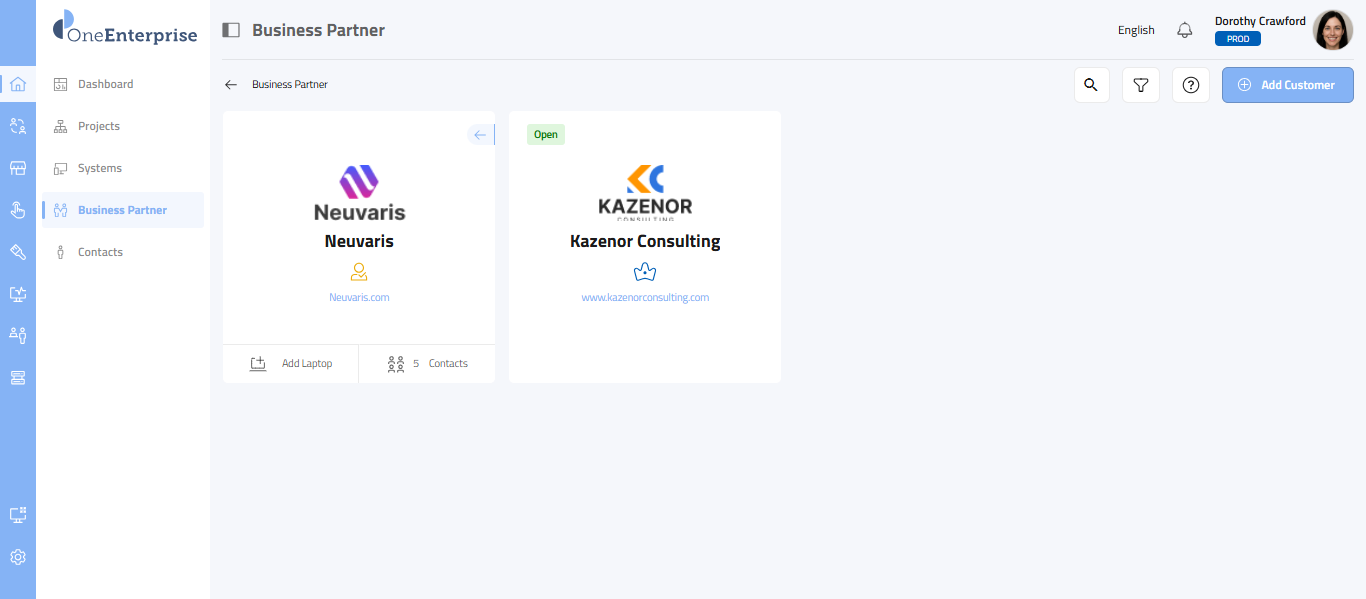Go to Dashboard menu item
Screen dimensions: 1366x599
[105, 84]
